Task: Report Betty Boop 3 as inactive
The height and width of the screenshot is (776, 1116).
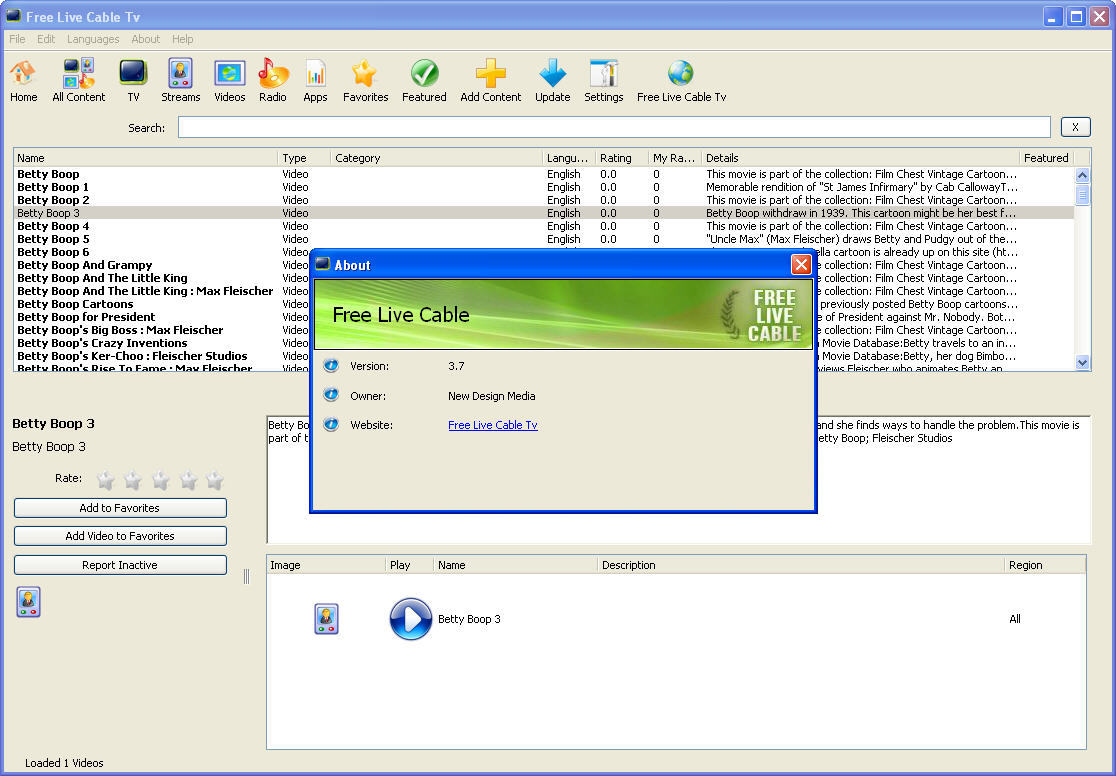Action: pos(120,565)
